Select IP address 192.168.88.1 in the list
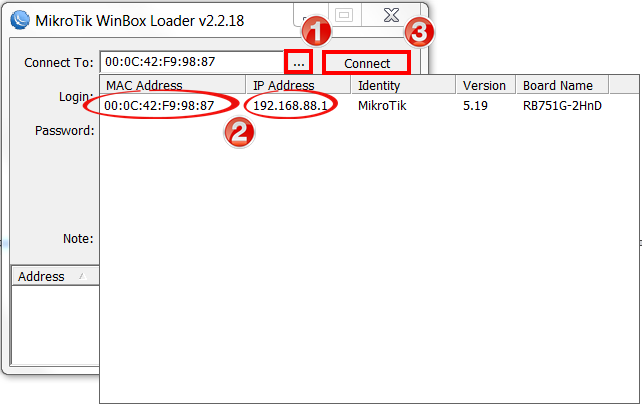642x406 pixels. [290, 106]
